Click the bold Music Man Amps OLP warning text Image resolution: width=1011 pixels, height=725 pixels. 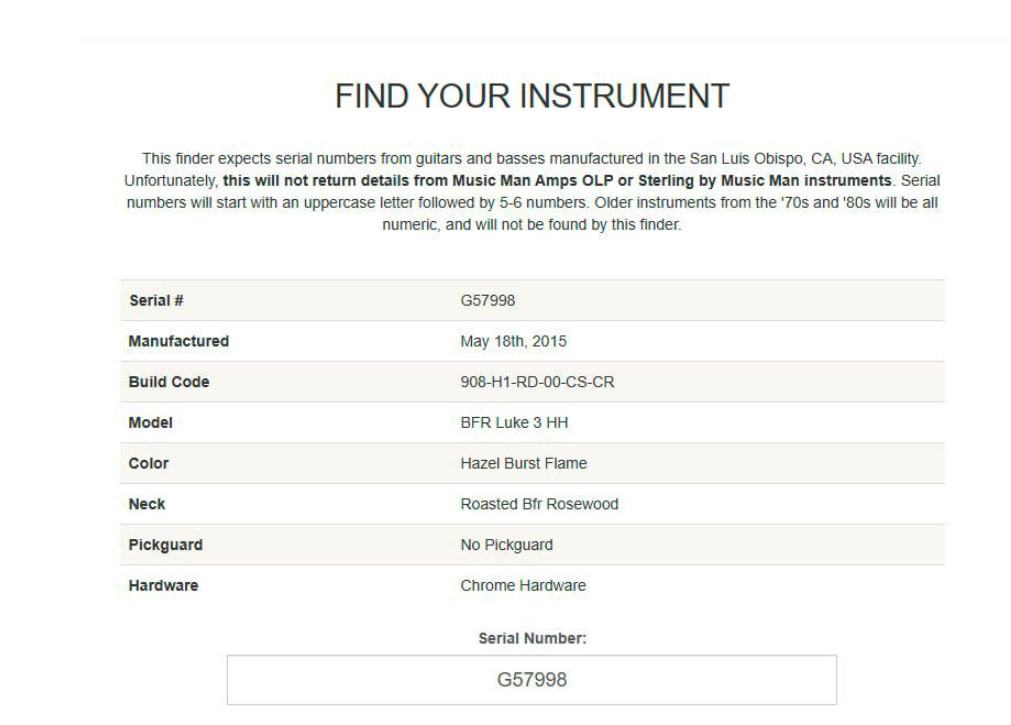point(557,181)
